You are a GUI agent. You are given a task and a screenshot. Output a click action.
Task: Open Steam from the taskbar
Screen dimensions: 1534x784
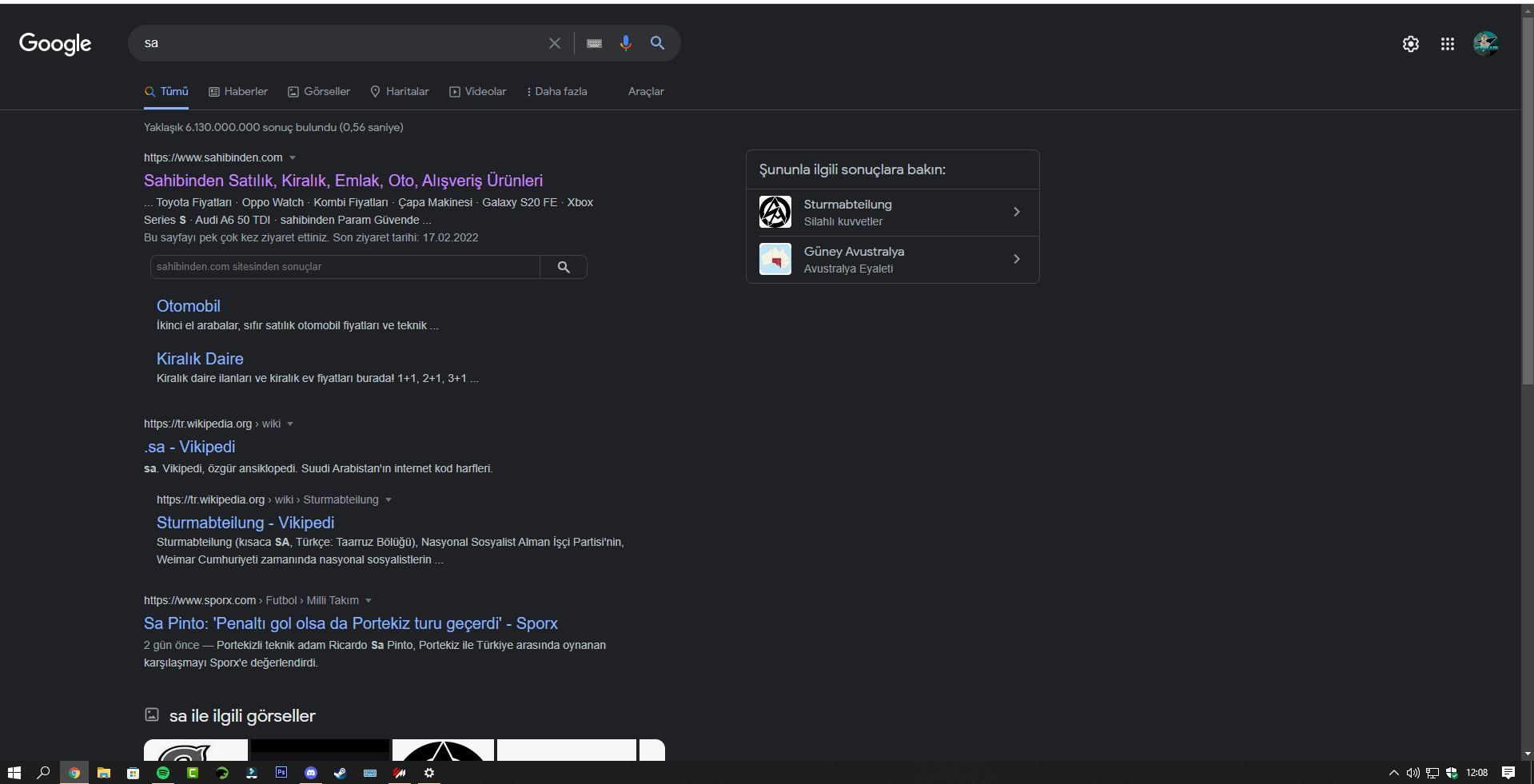click(x=341, y=773)
